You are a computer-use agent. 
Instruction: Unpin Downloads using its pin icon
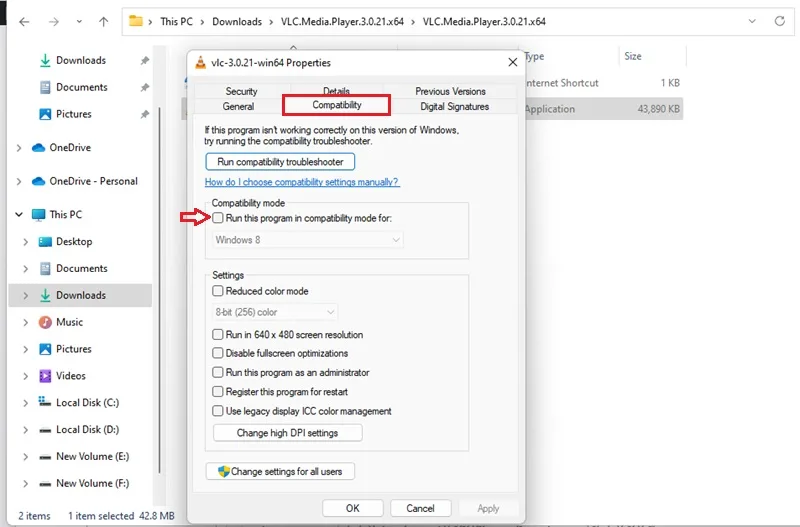(x=145, y=61)
